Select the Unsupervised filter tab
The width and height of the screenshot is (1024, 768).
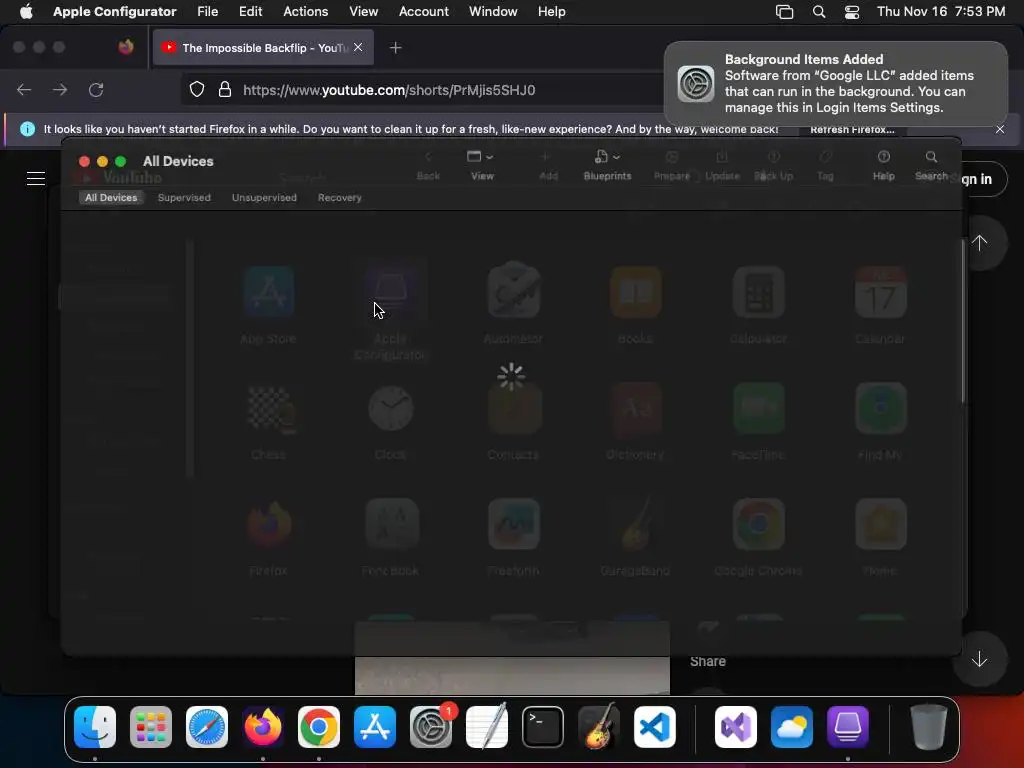pyautogui.click(x=264, y=197)
